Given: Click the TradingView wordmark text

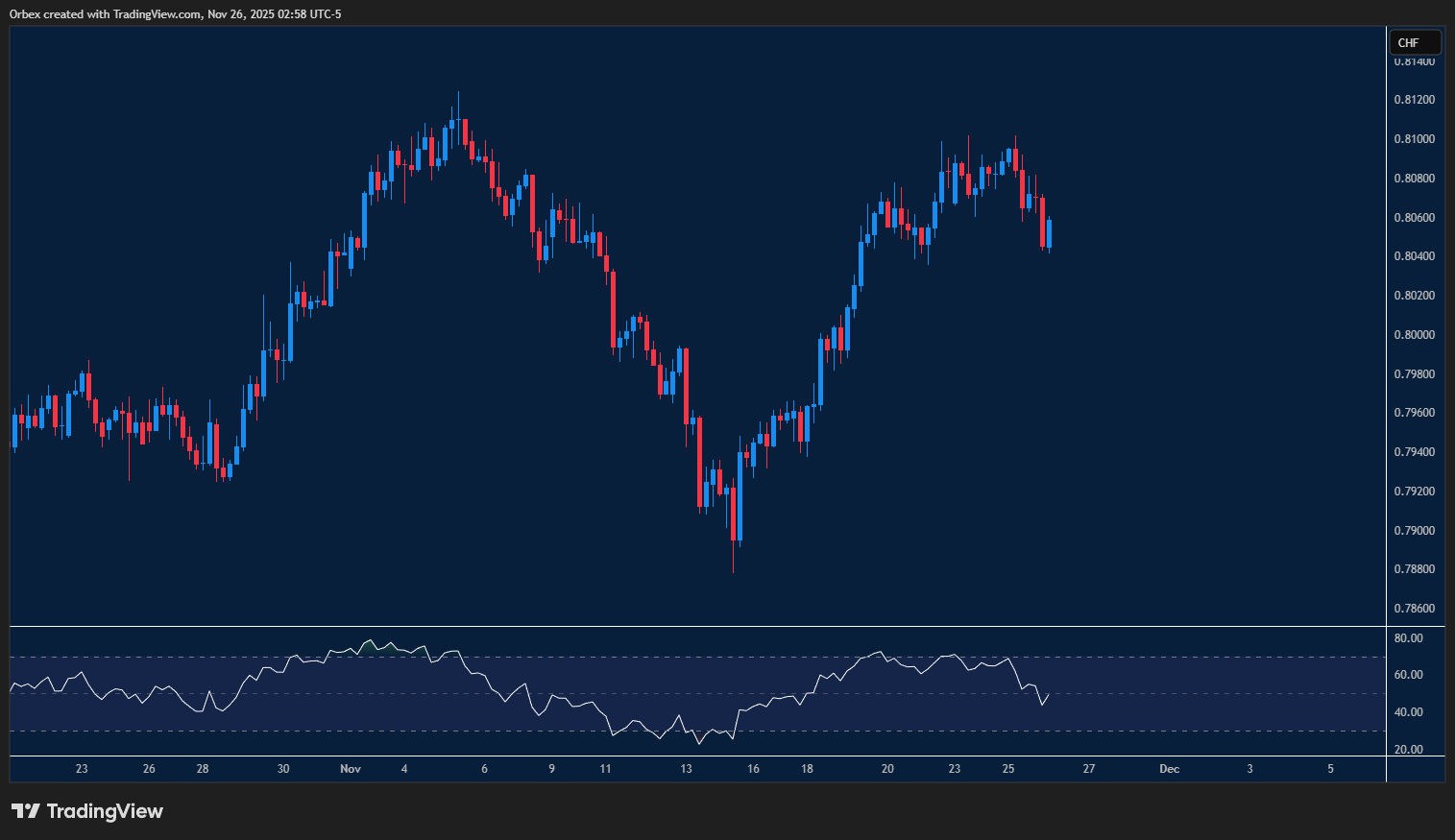Looking at the screenshot, I should tap(108, 811).
